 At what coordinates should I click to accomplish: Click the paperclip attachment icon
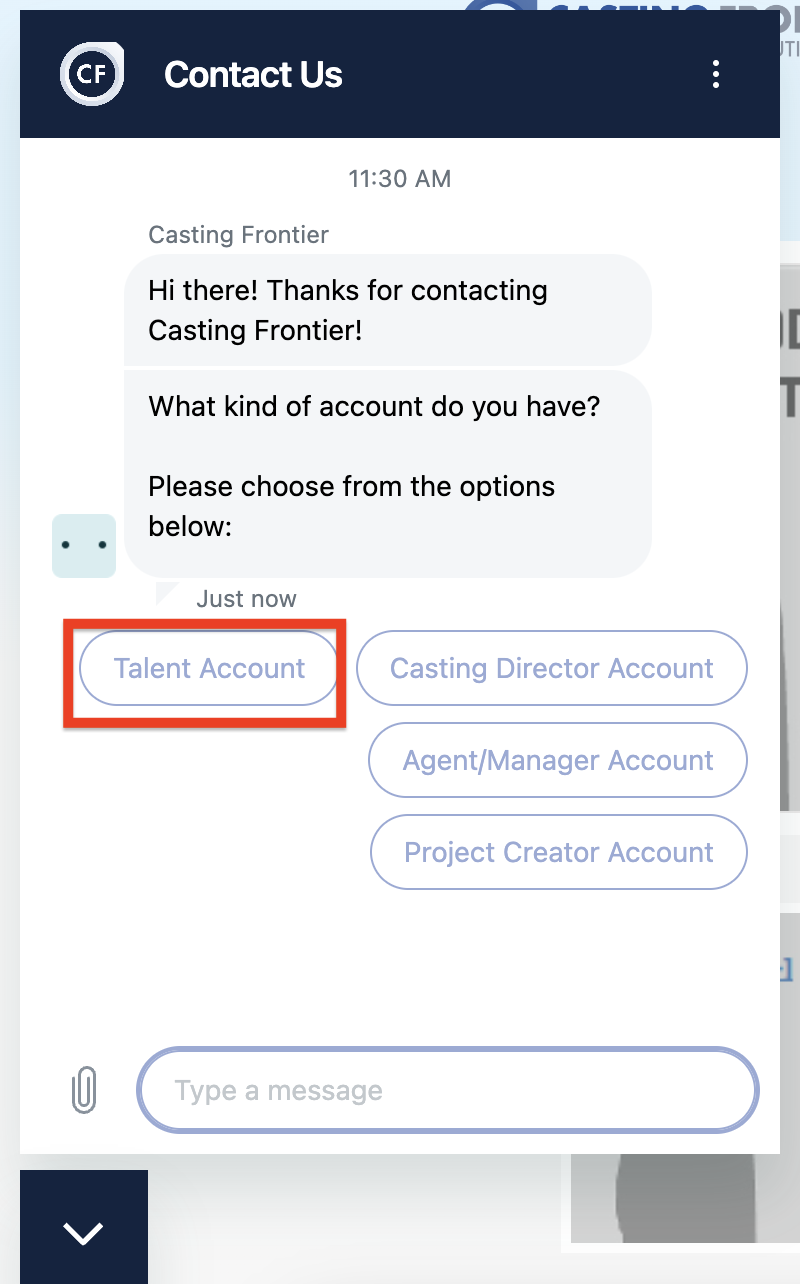tap(85, 1090)
